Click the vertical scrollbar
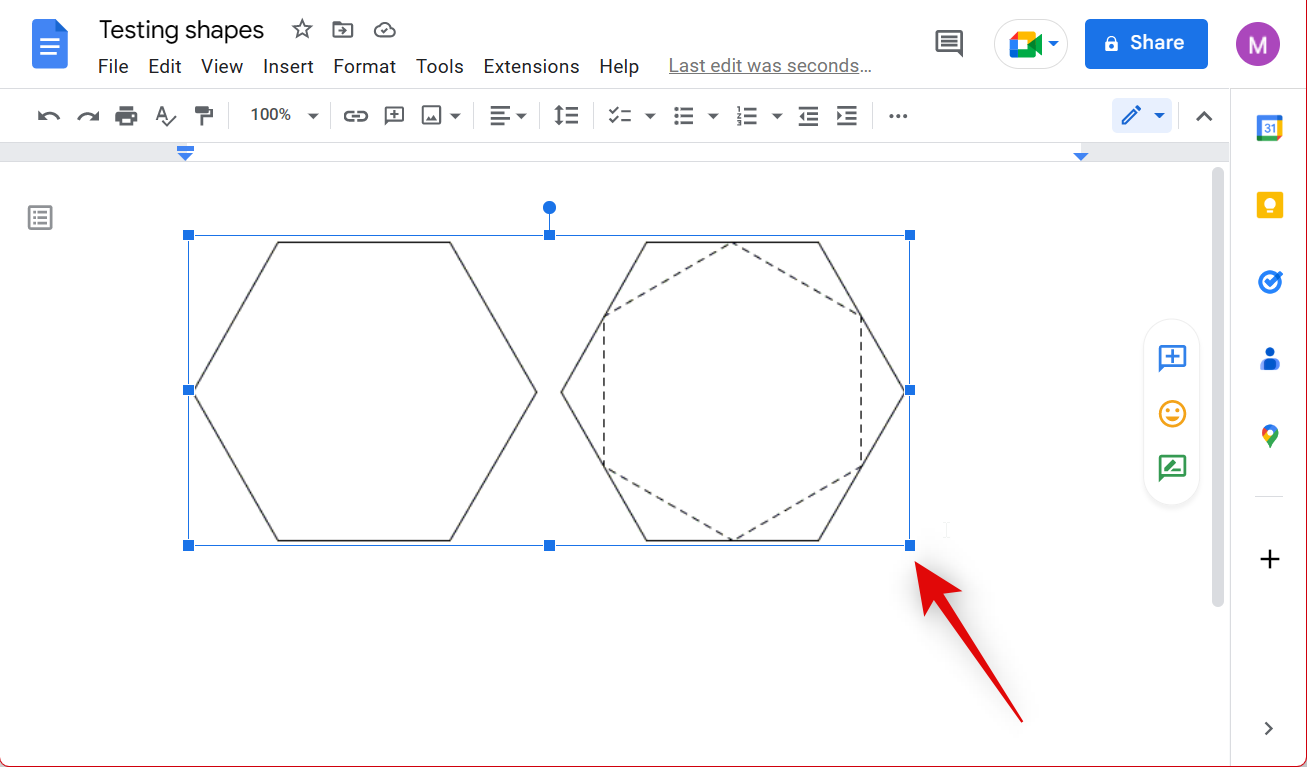The image size is (1307, 767). pos(1217,387)
